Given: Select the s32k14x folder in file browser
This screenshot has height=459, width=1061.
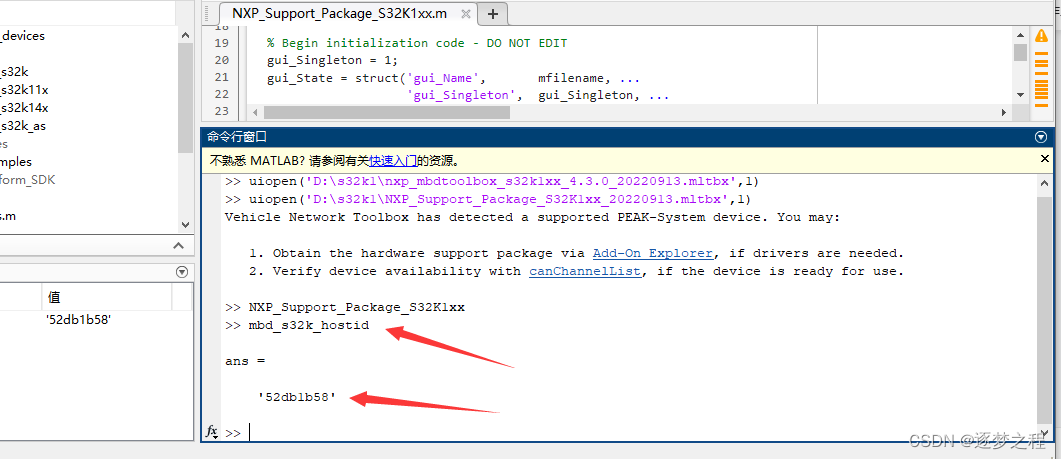Looking at the screenshot, I should tap(24, 107).
